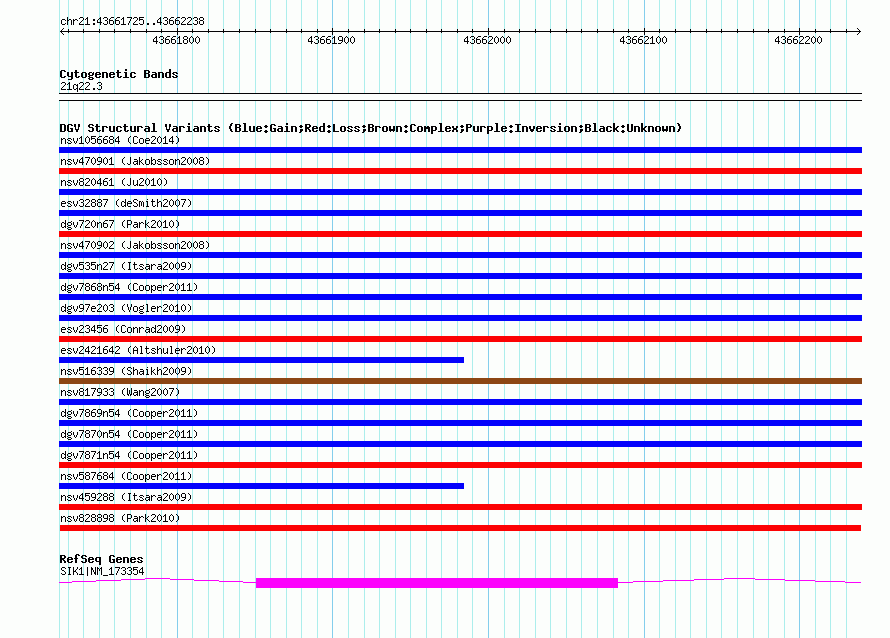
Task: Open variant label nsv1056684 (Coe2014)
Action: click(120, 140)
